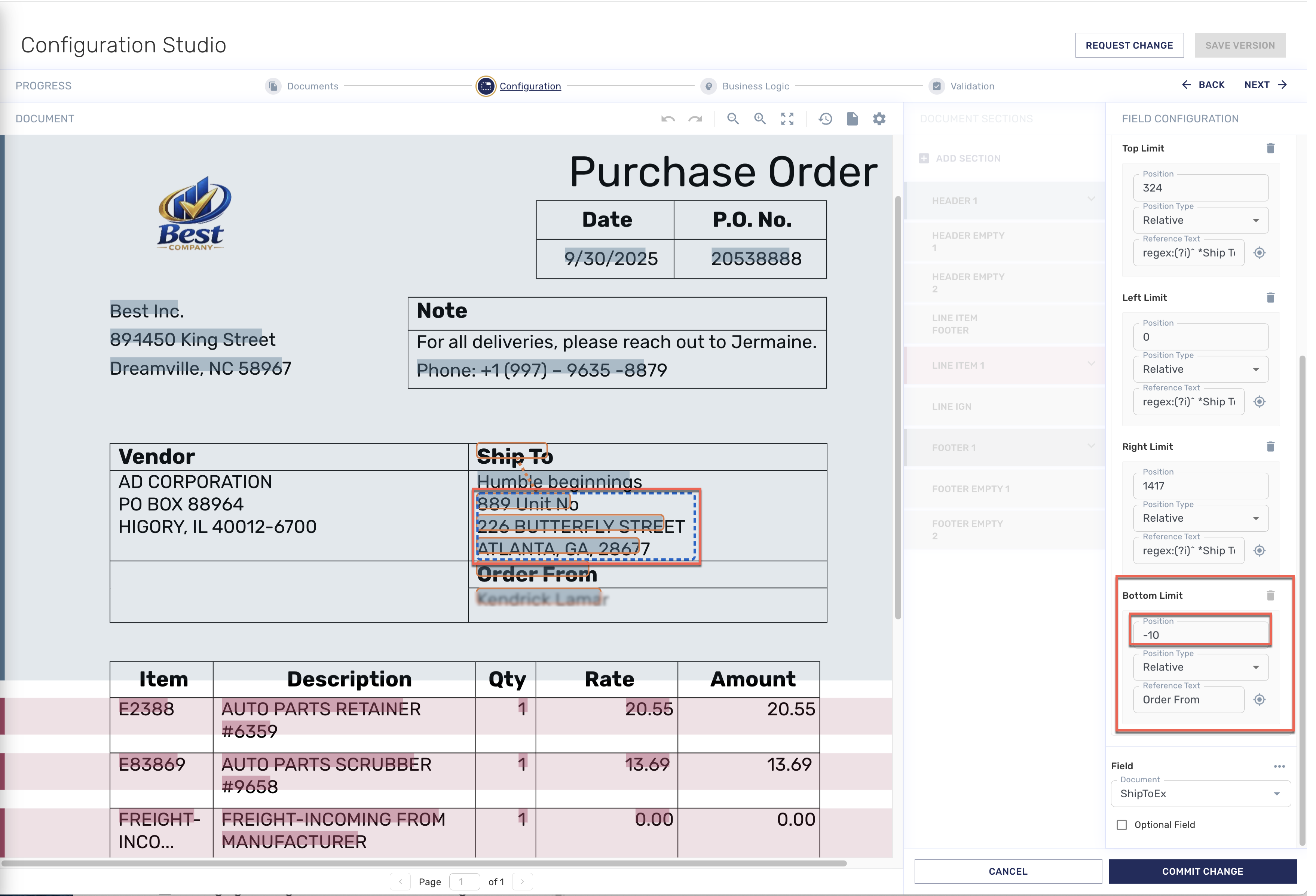Zoom out using the magnifier minus icon
The height and width of the screenshot is (896, 1316).
point(733,119)
